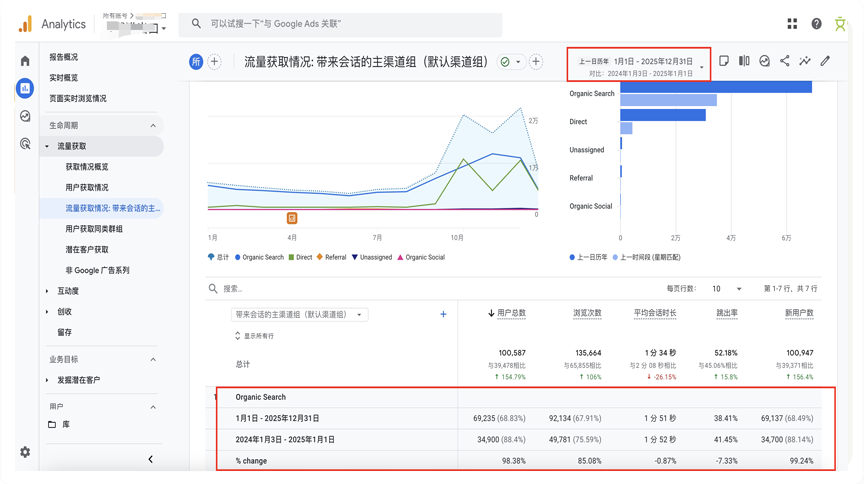The height and width of the screenshot is (484, 864).
Task: Toggle the Organic Search legend series
Action: 259,257
